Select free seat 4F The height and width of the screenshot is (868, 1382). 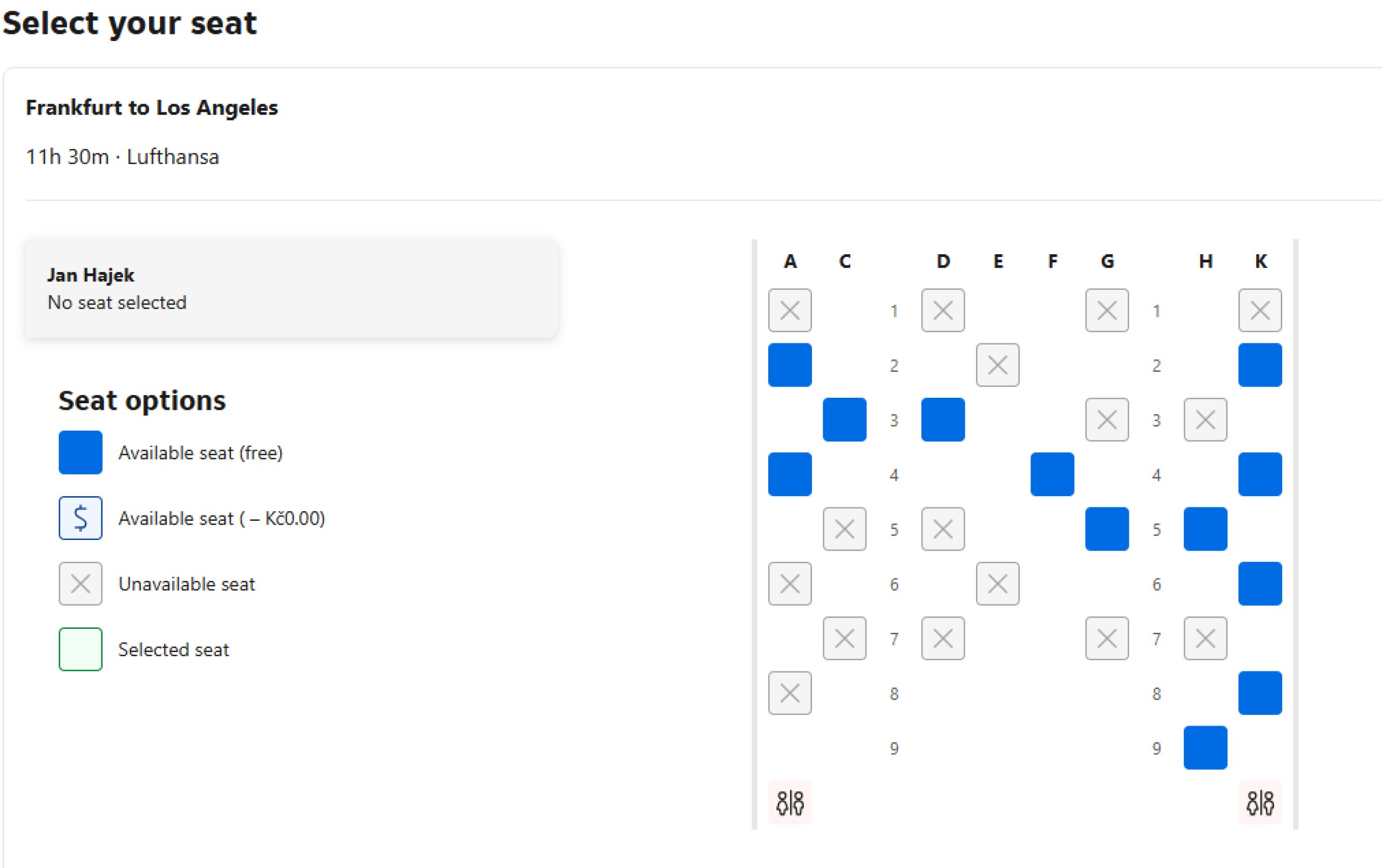point(1052,474)
